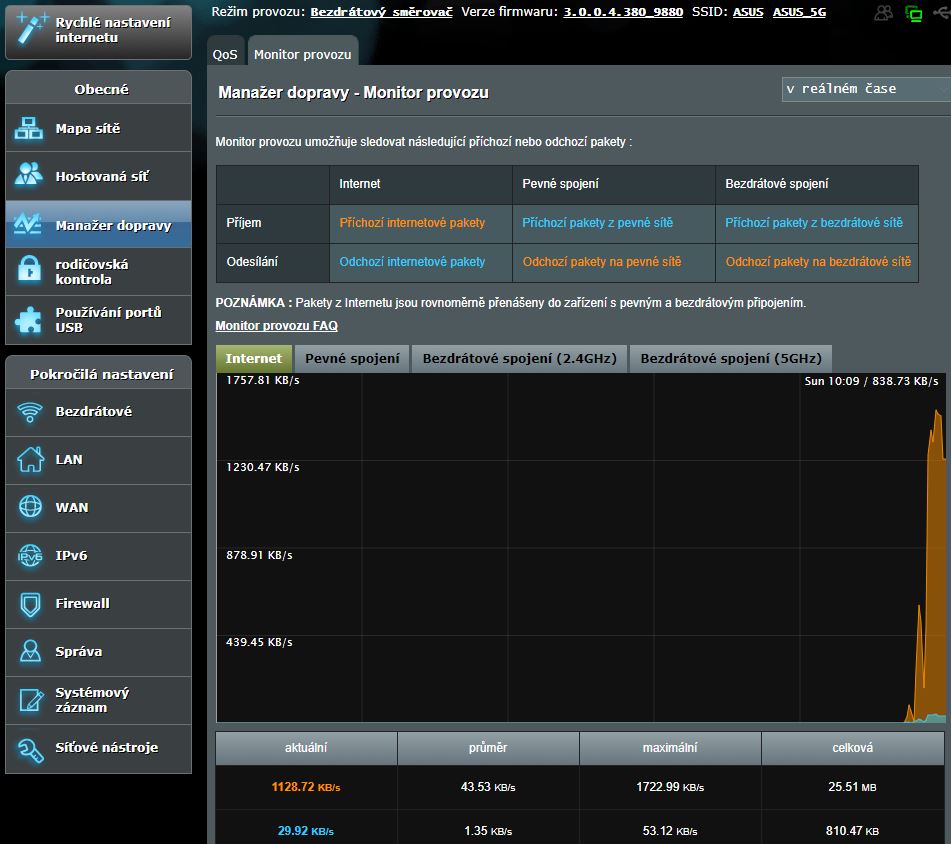The image size is (951, 844).
Task: Click the 25.51 MB total value
Action: coord(852,787)
